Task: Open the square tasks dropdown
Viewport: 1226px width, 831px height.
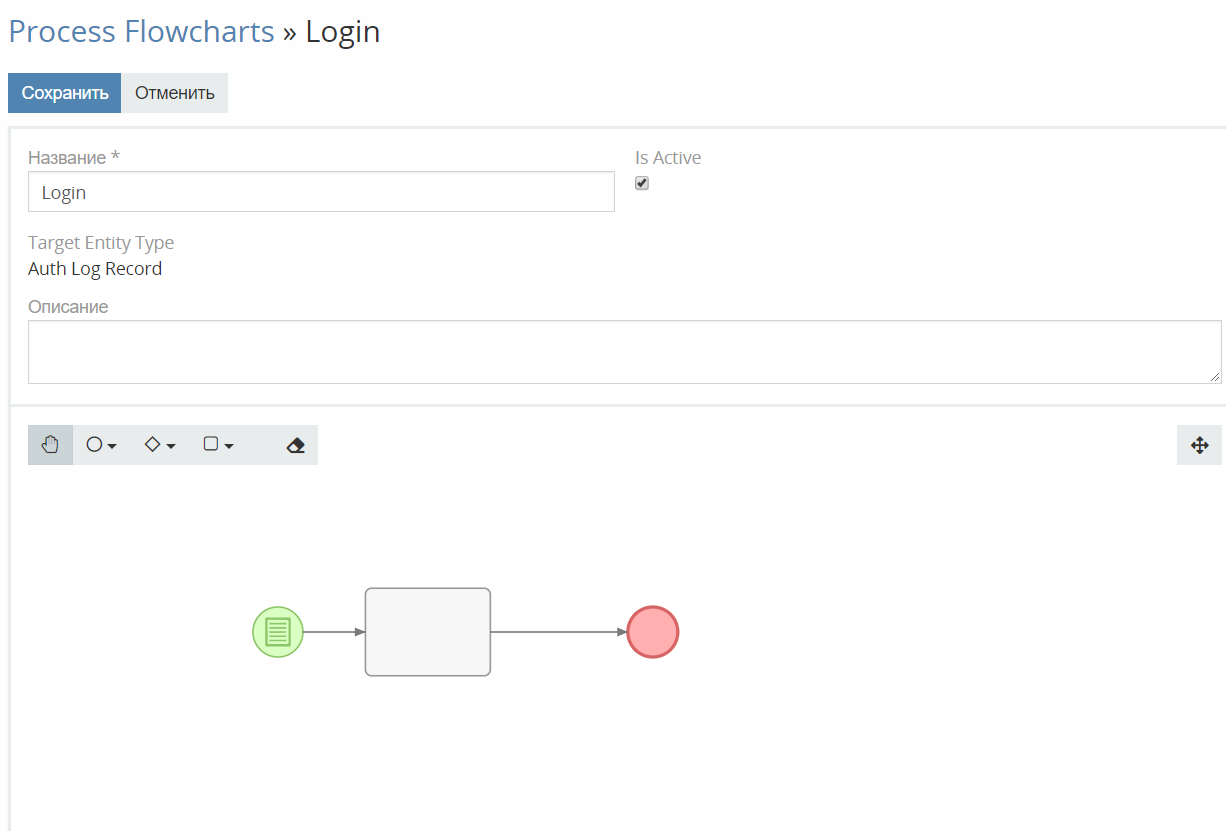Action: tap(218, 445)
